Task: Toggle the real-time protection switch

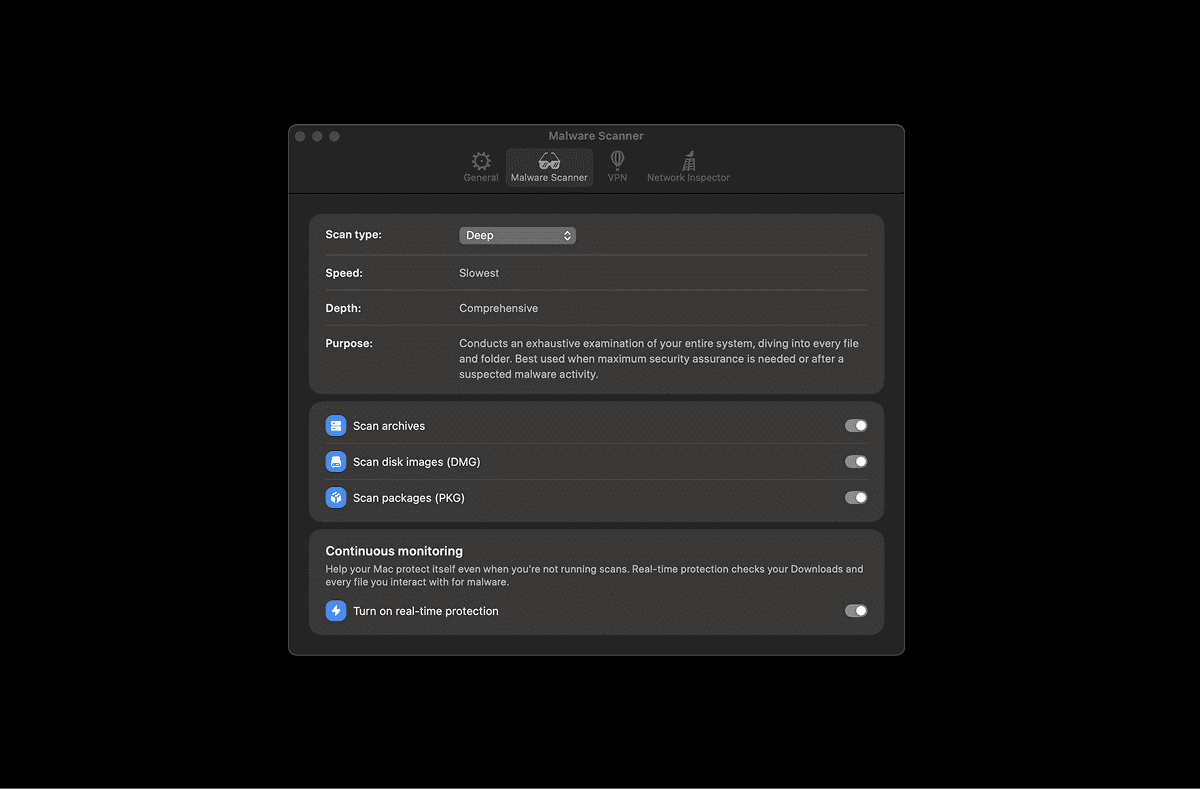Action: 855,611
